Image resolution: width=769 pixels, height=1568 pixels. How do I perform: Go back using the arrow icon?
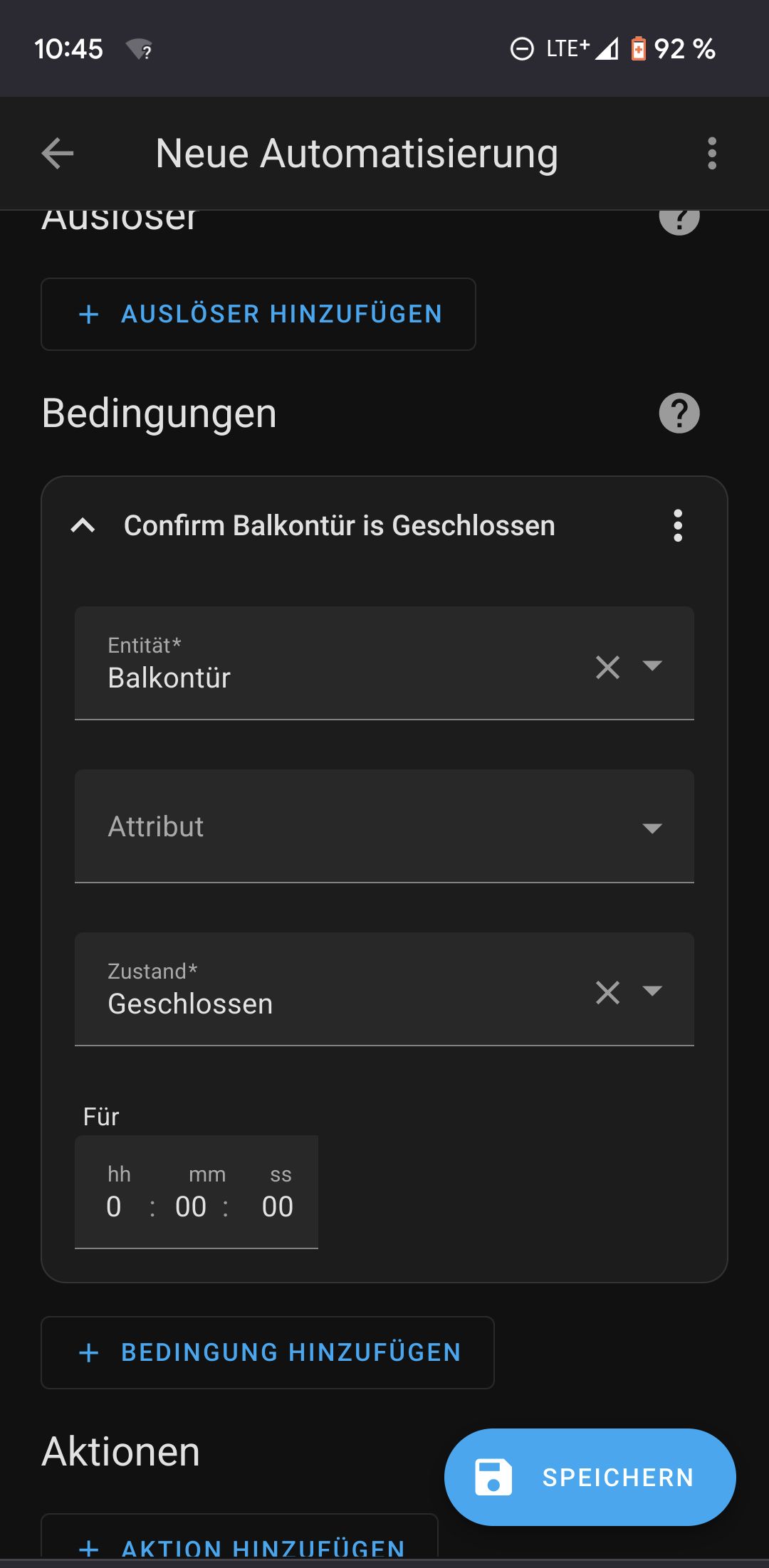(x=58, y=153)
